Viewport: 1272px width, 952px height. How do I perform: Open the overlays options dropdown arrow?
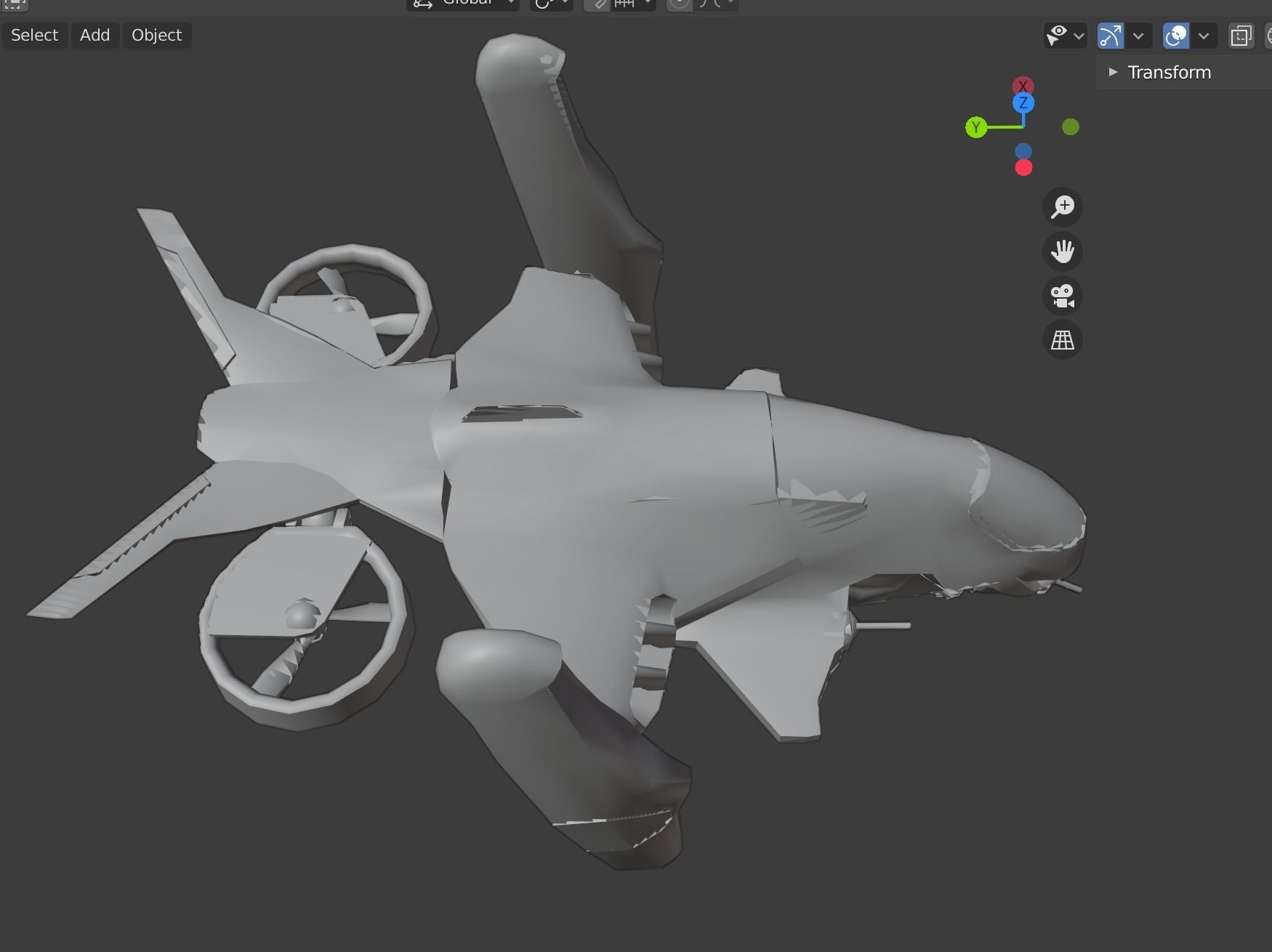1204,35
